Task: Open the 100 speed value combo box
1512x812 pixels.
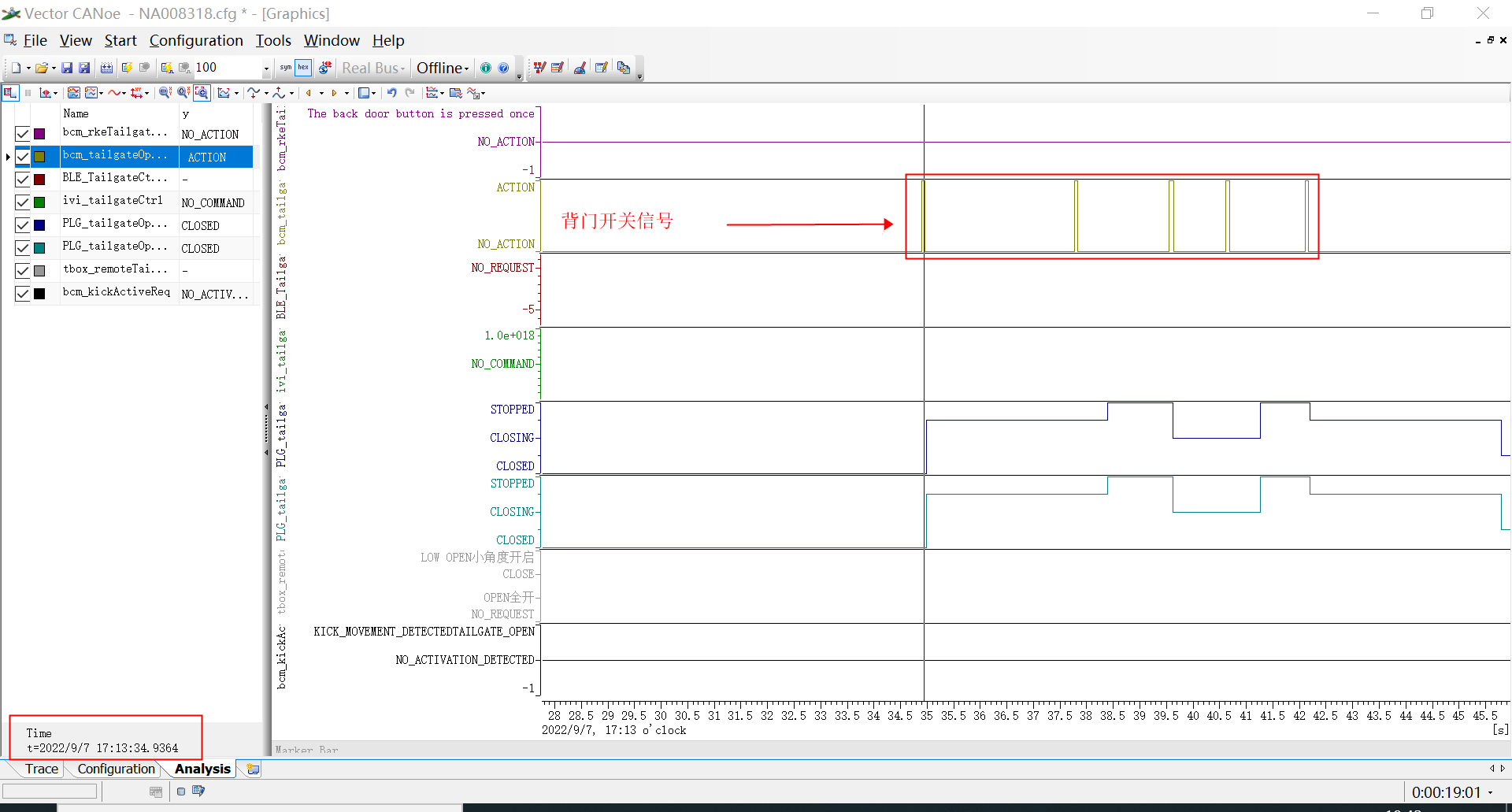Action: [x=265, y=69]
